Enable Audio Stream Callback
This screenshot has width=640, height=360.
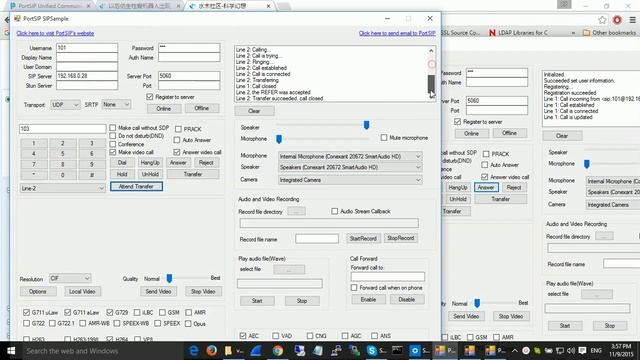click(x=335, y=211)
